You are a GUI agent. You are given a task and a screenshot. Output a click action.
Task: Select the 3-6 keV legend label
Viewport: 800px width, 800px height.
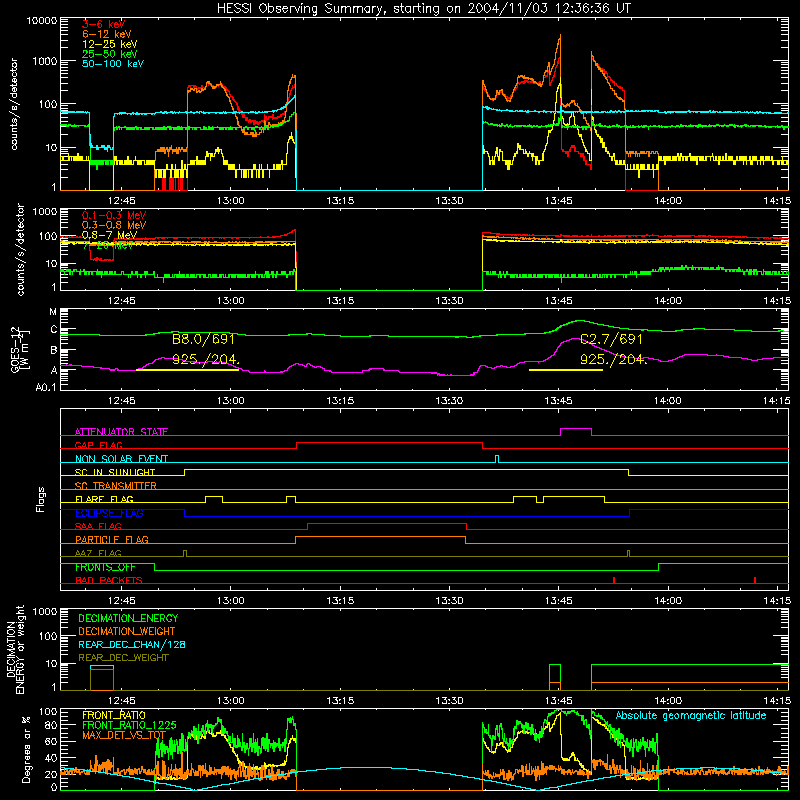[103, 24]
